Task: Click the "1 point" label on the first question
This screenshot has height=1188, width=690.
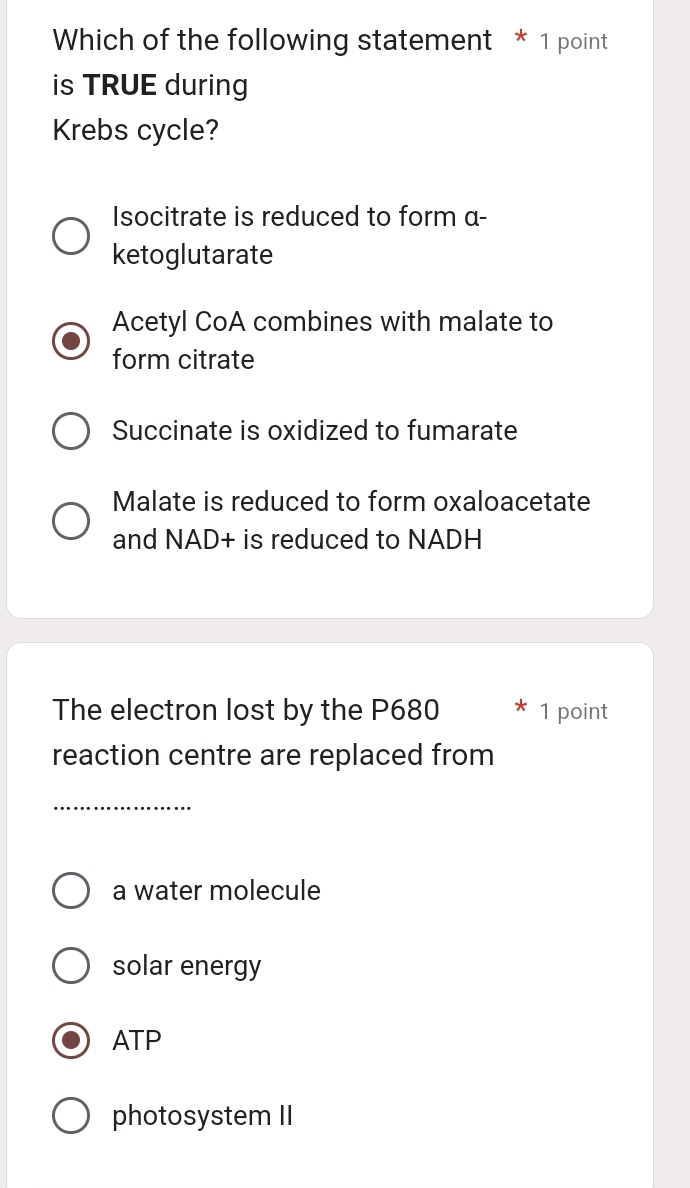Action: pyautogui.click(x=573, y=41)
